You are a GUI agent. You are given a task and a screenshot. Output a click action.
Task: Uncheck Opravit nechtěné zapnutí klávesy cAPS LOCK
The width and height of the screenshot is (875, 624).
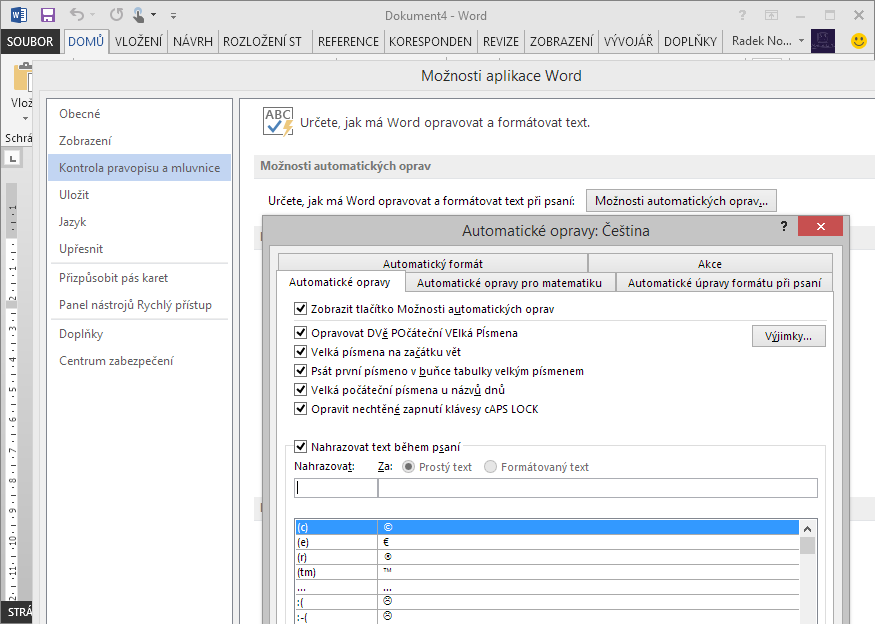(x=301, y=409)
